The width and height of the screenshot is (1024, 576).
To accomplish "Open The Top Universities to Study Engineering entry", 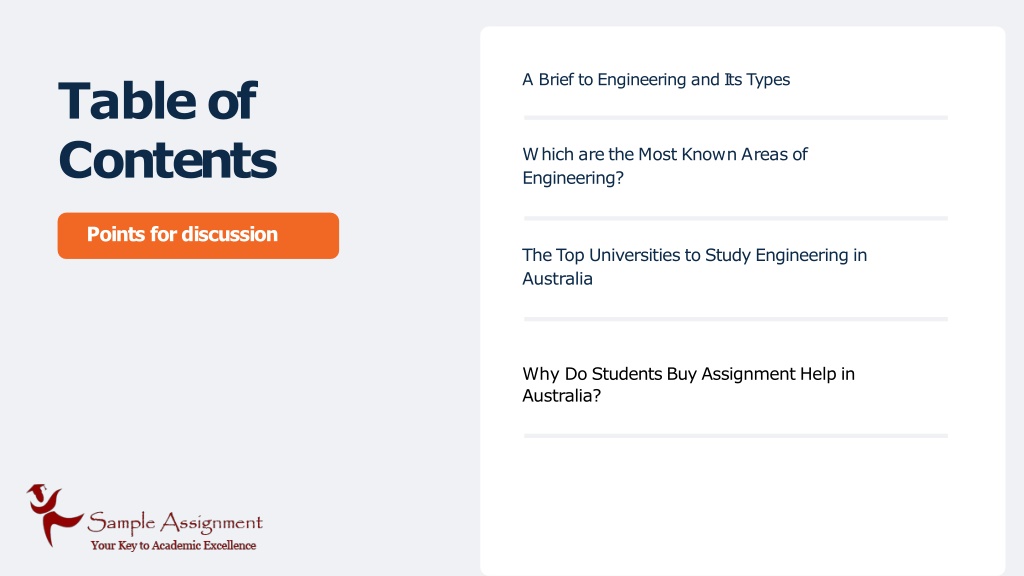I will point(694,266).
